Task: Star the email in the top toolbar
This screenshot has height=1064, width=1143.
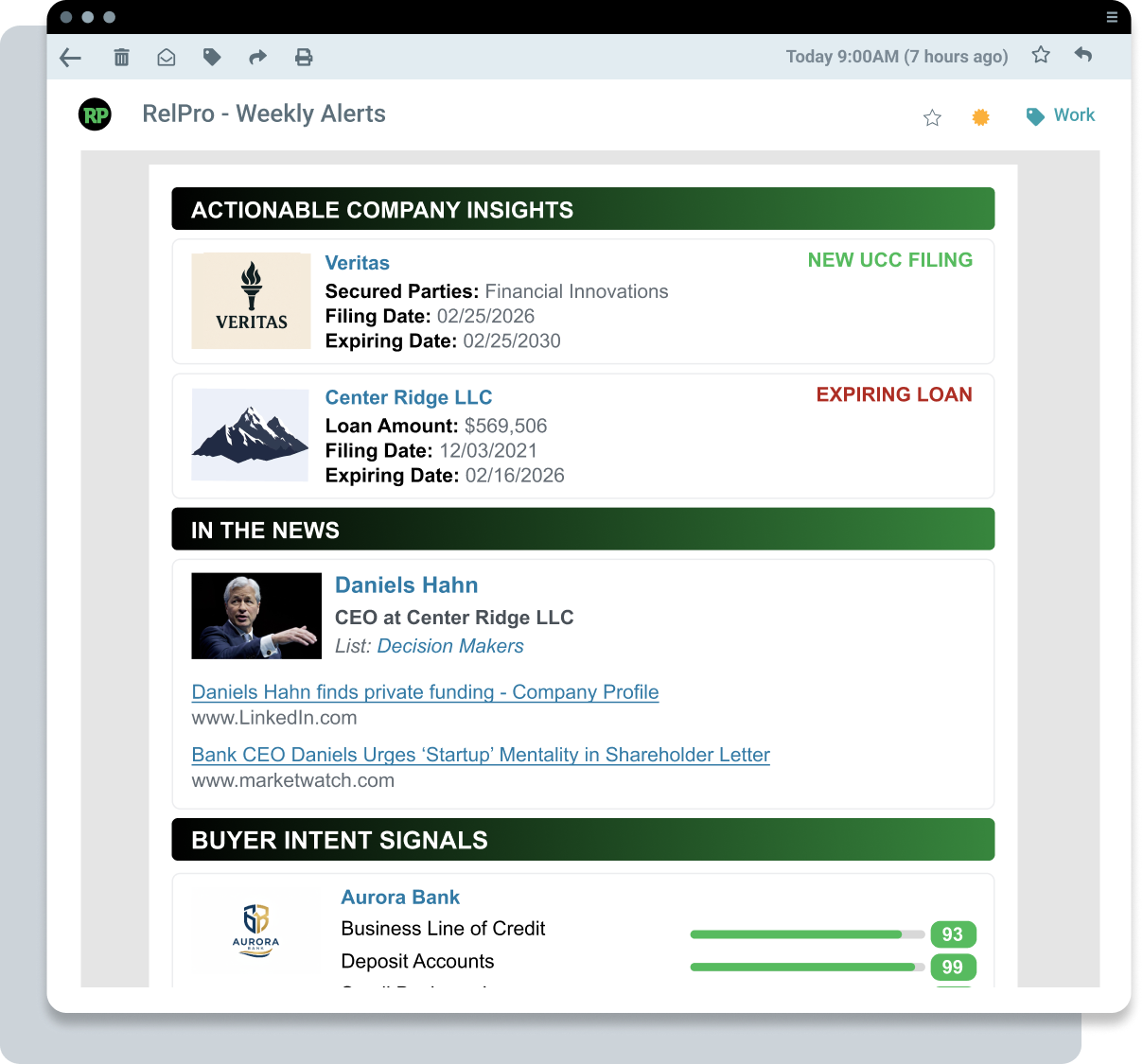Action: pos(1040,55)
